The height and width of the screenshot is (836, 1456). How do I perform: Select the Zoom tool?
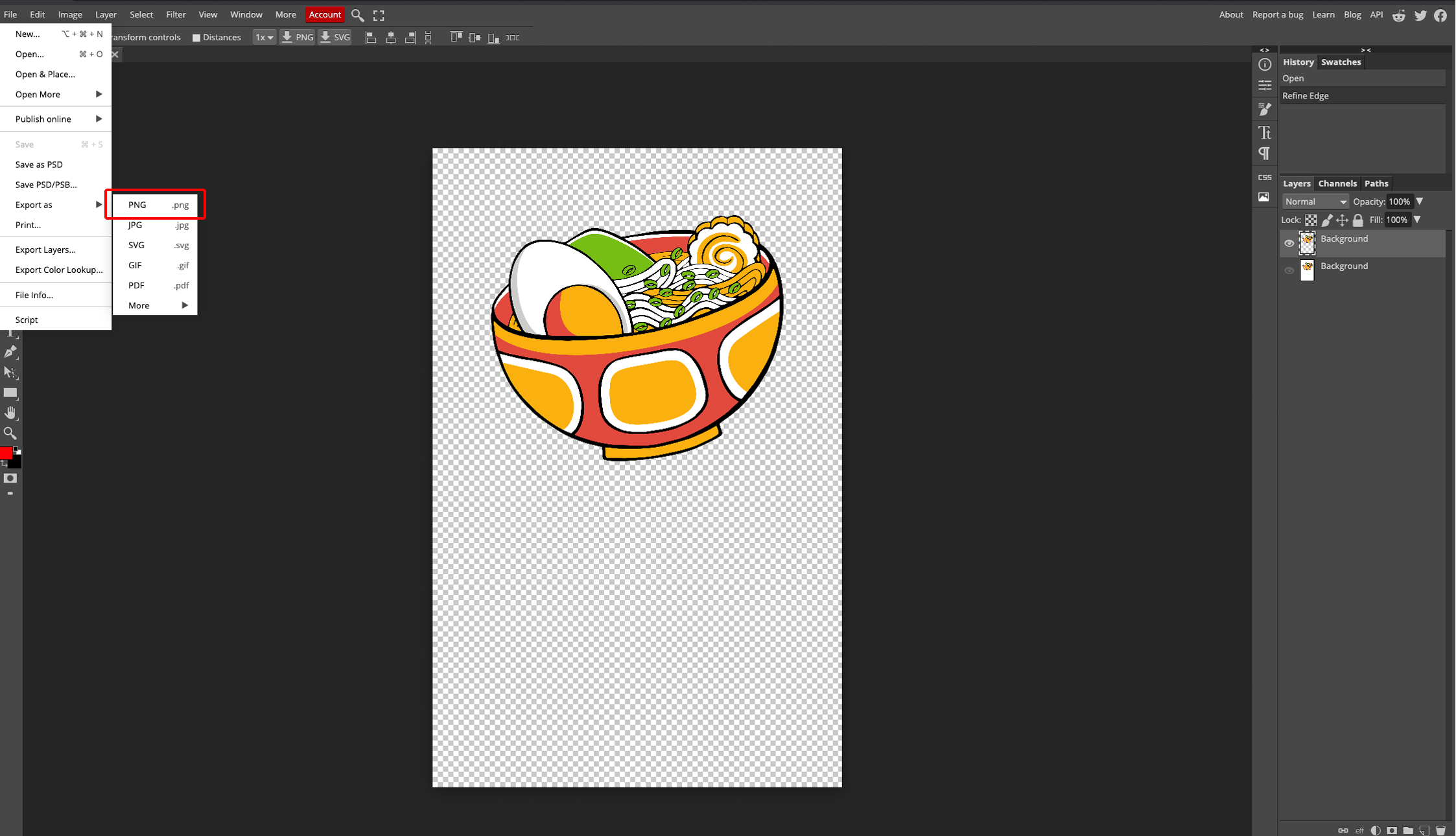tap(11, 432)
